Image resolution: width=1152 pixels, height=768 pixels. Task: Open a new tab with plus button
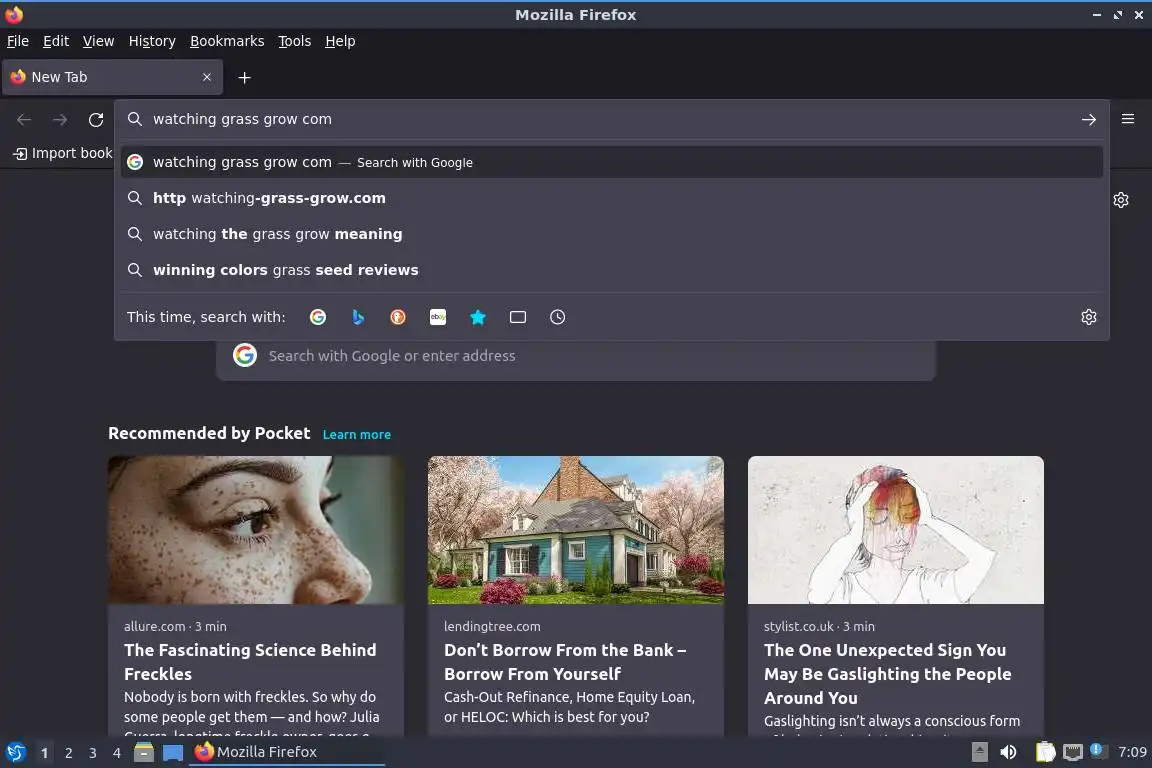coord(245,77)
